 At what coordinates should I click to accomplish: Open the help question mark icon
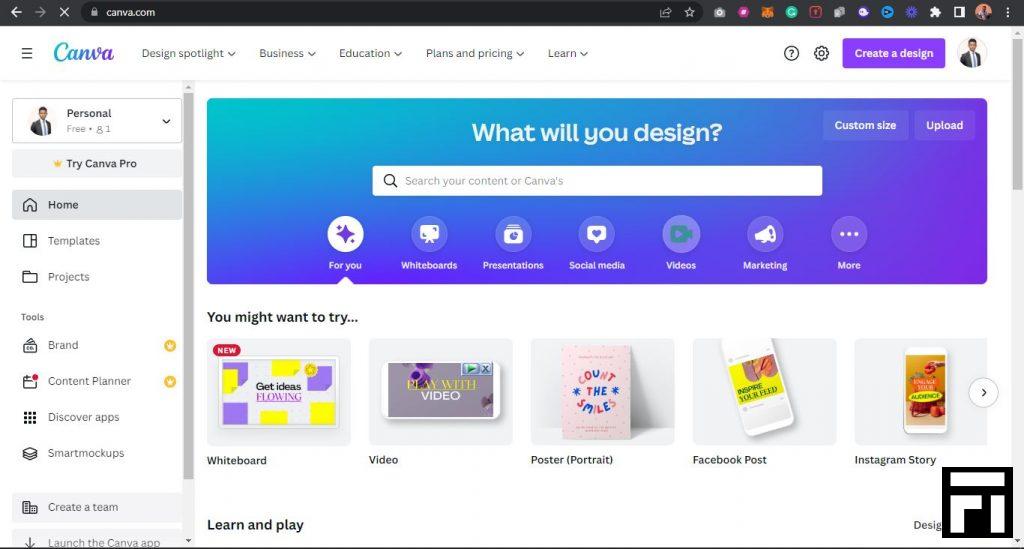click(x=792, y=54)
